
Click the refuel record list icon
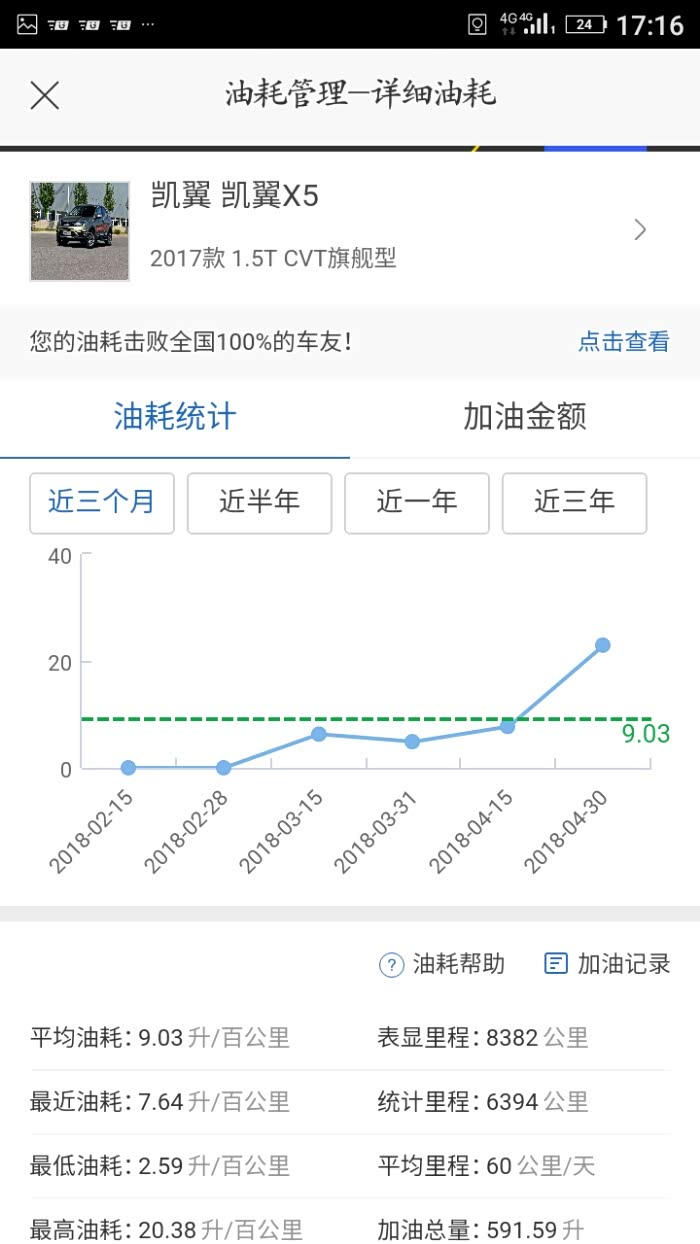point(555,964)
